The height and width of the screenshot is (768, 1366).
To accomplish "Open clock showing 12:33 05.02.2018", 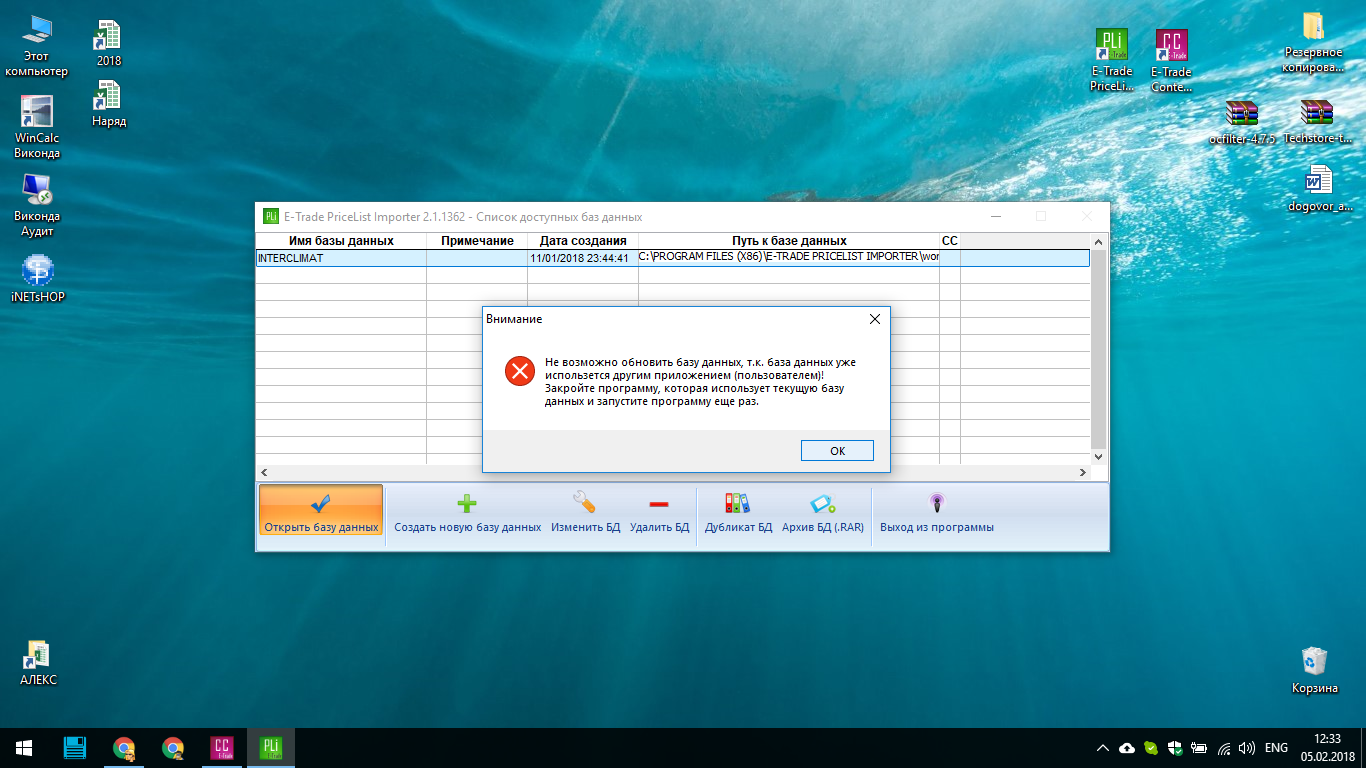I will [1327, 747].
